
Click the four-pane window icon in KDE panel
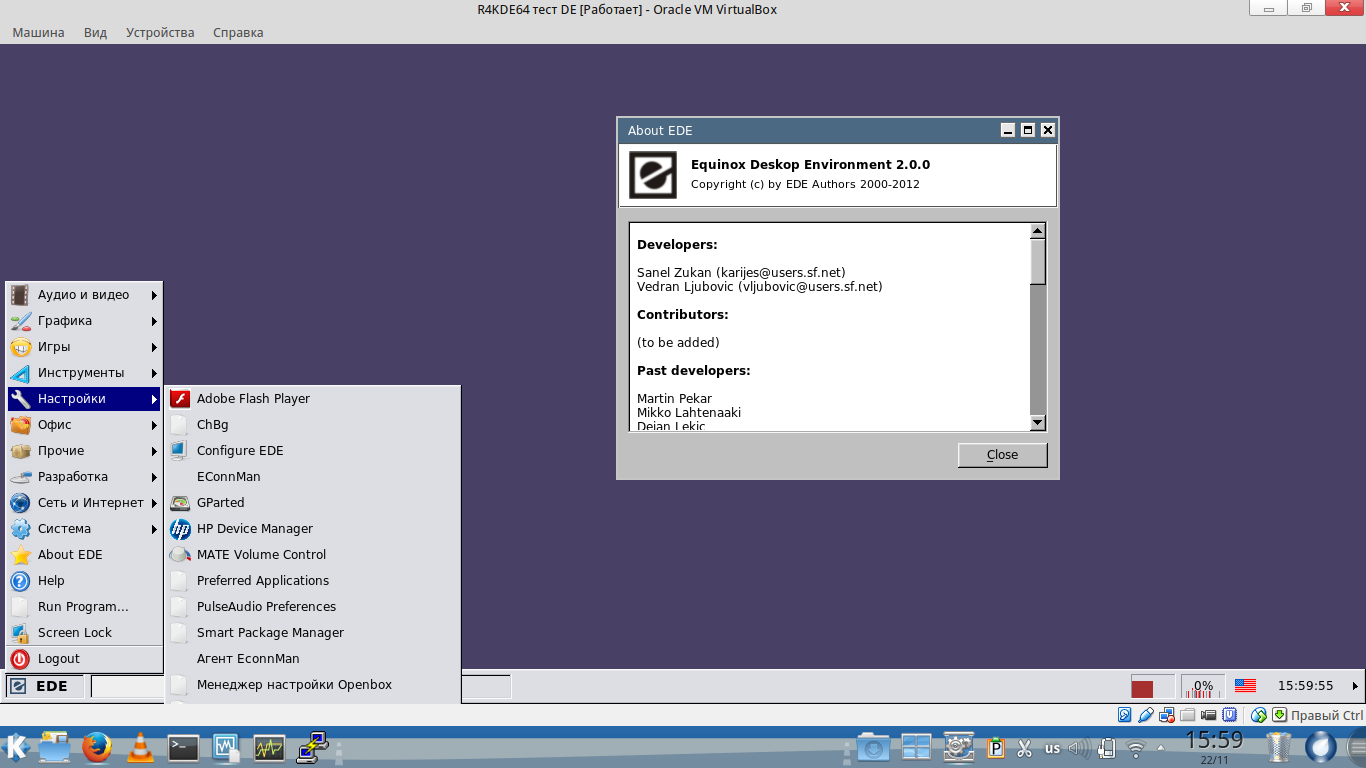916,747
